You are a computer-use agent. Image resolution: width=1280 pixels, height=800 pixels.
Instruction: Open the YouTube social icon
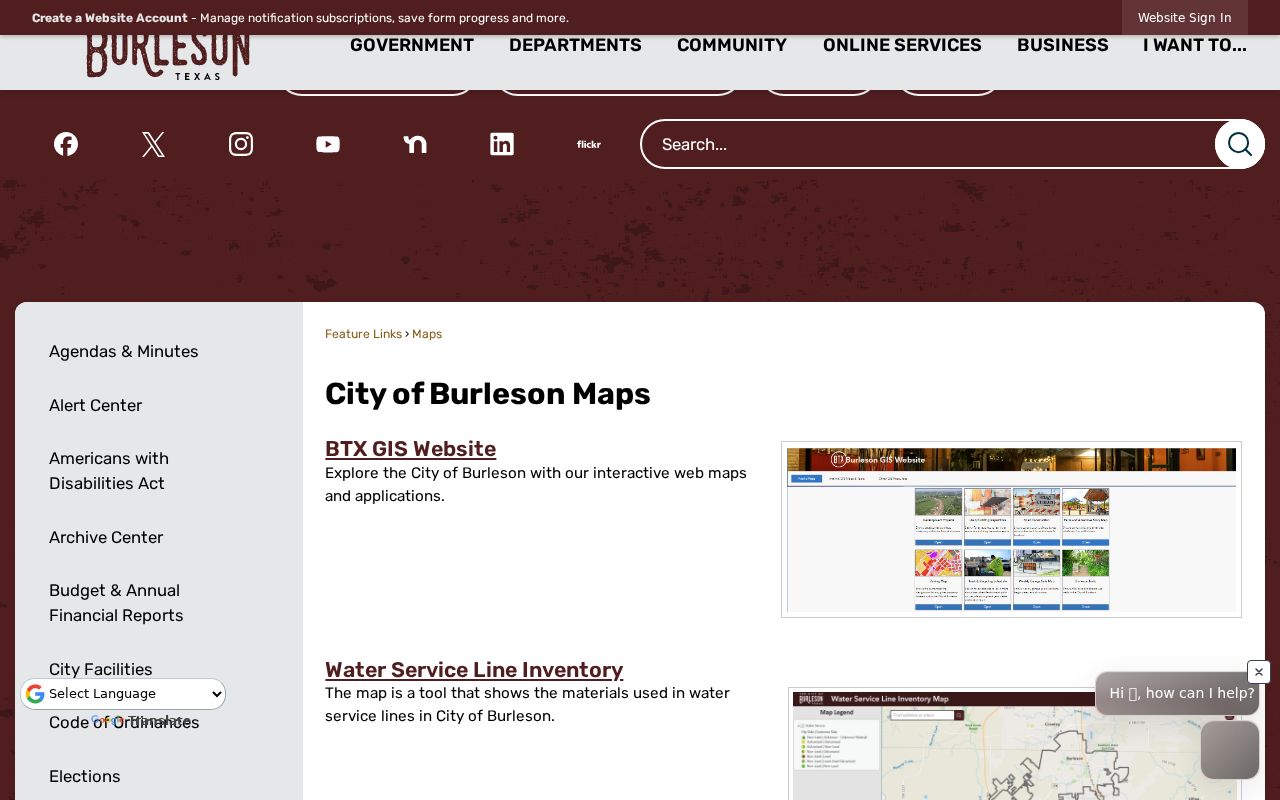coord(328,144)
